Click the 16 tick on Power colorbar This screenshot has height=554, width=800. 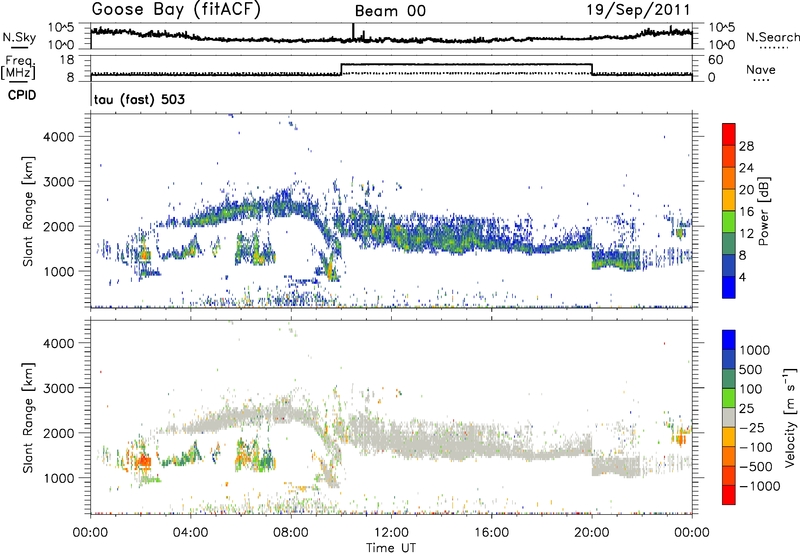(x=746, y=212)
